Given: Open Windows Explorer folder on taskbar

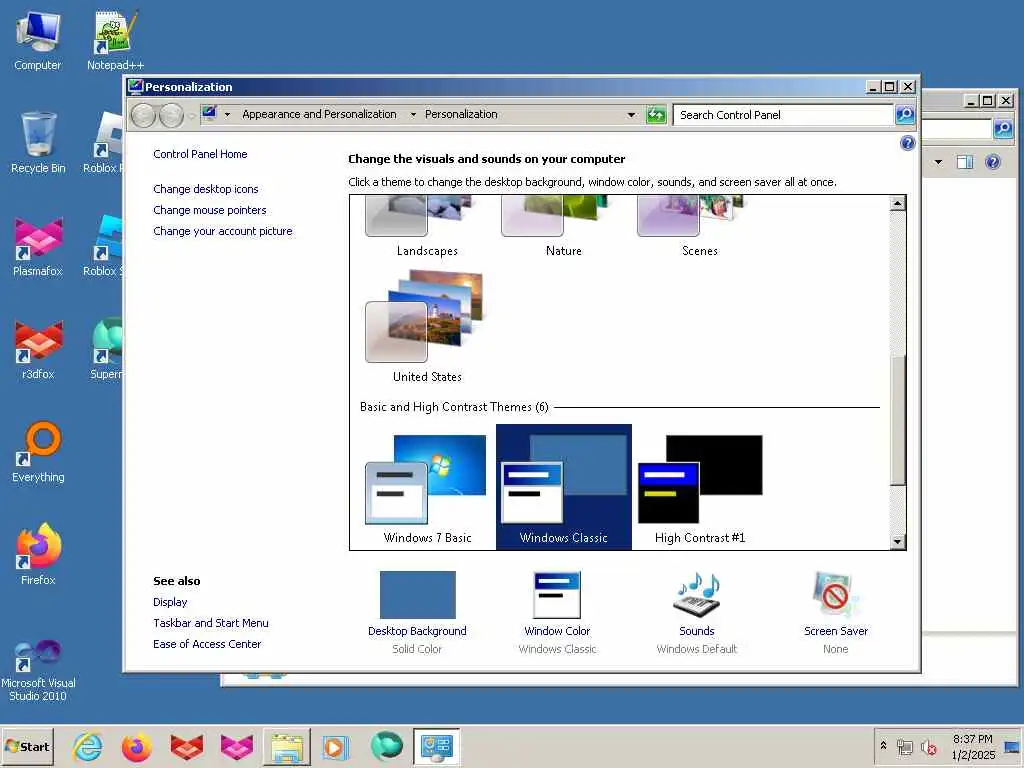Looking at the screenshot, I should 287,747.
